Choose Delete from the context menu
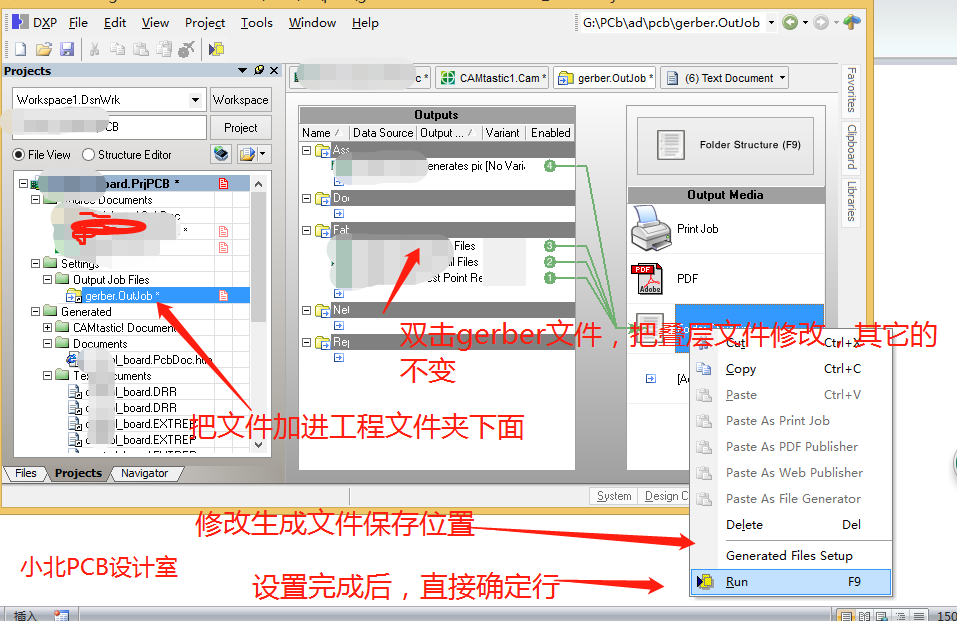Viewport: 957px width, 621px height. pyautogui.click(x=791, y=525)
